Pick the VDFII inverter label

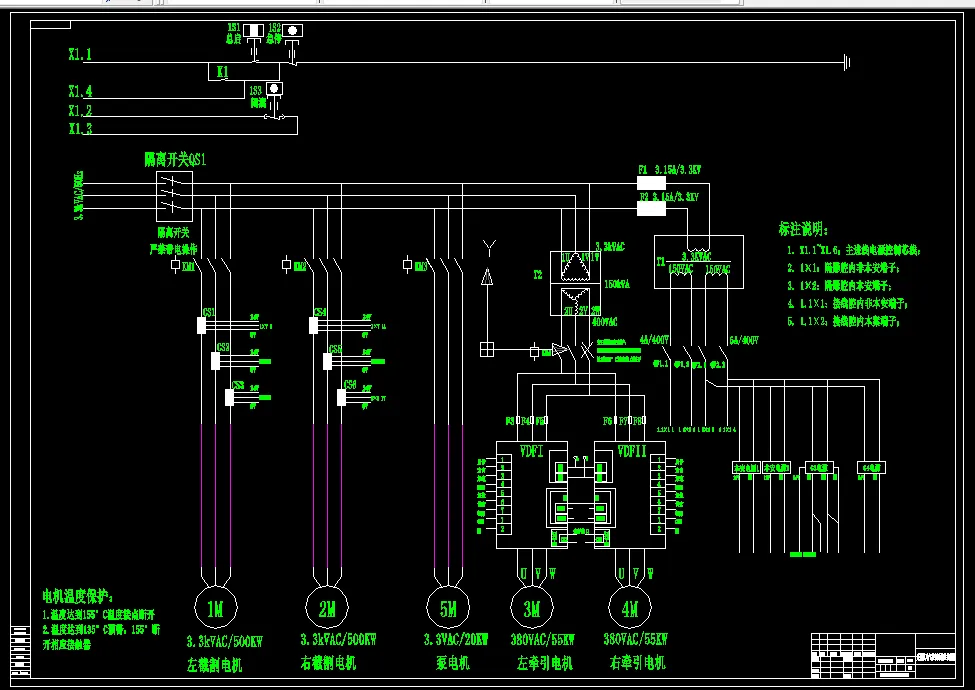[x=632, y=451]
